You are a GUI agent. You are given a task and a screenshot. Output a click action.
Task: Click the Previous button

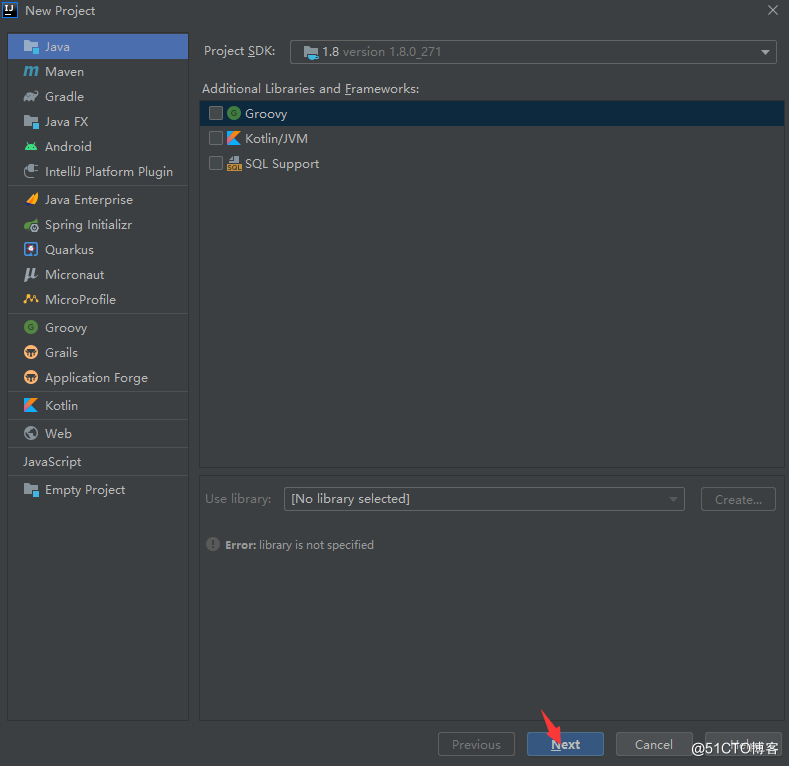(x=476, y=744)
